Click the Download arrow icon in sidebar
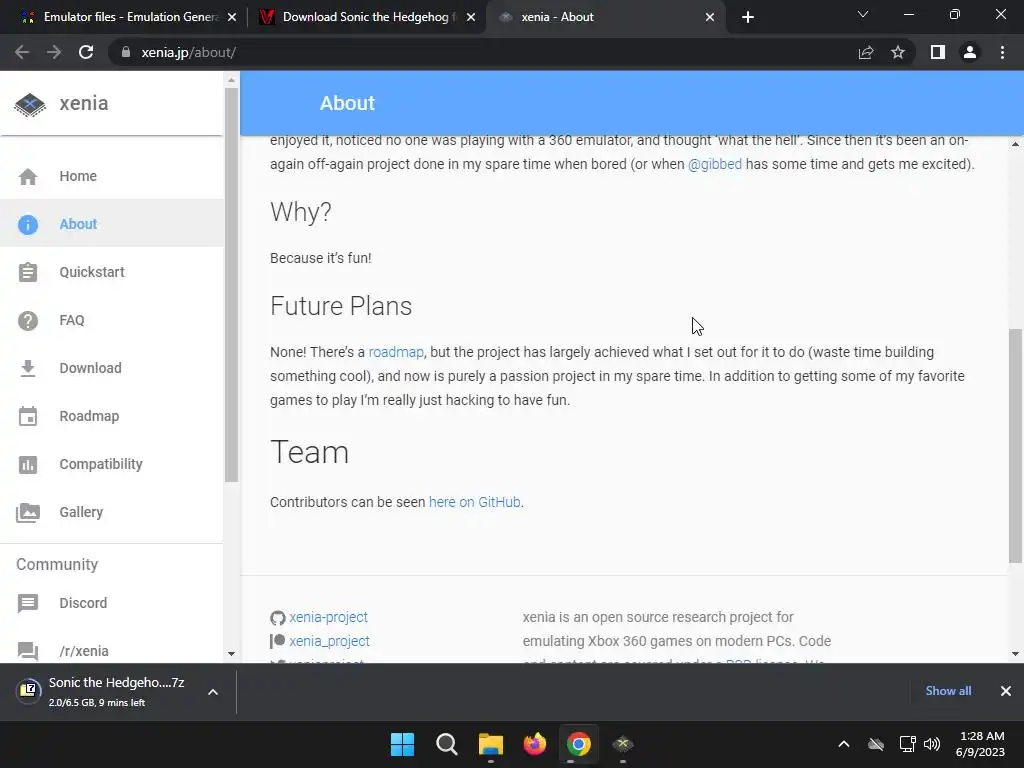 click(28, 368)
